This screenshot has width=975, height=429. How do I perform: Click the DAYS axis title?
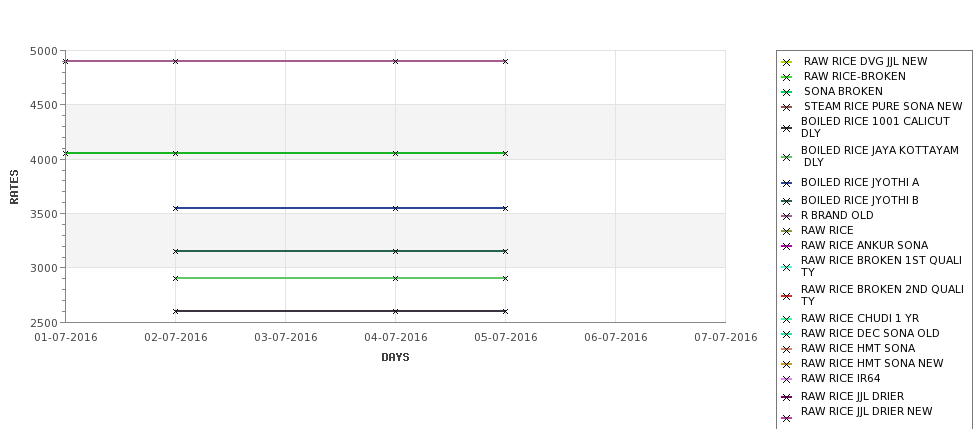point(395,357)
